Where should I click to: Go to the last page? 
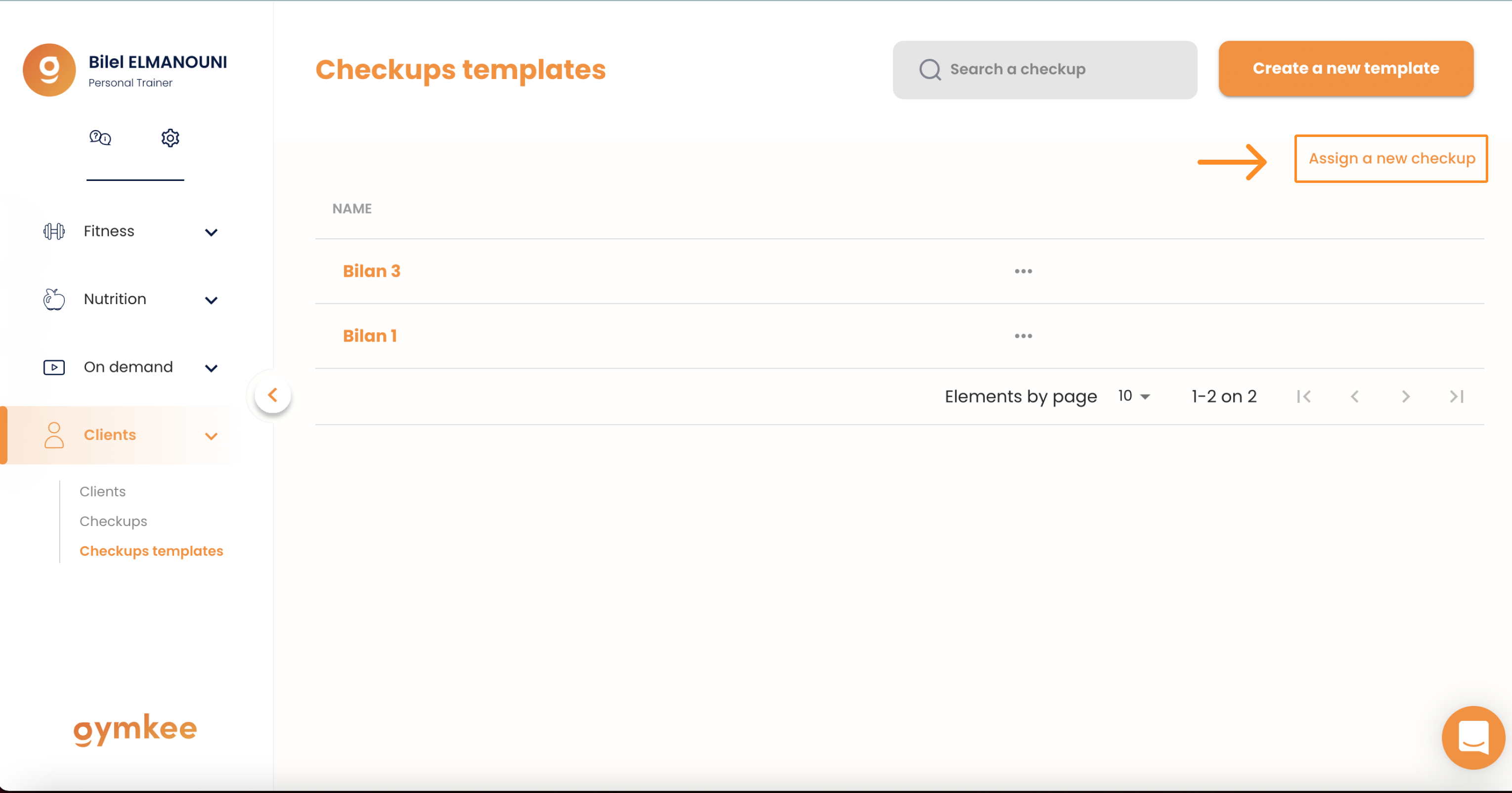(1456, 397)
